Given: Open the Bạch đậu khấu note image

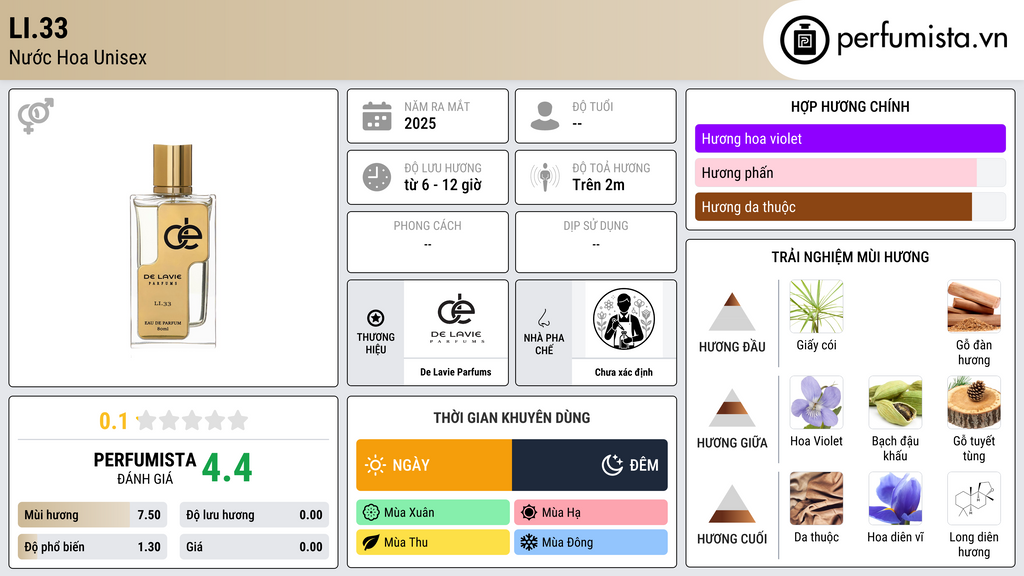Looking at the screenshot, I should [x=895, y=402].
